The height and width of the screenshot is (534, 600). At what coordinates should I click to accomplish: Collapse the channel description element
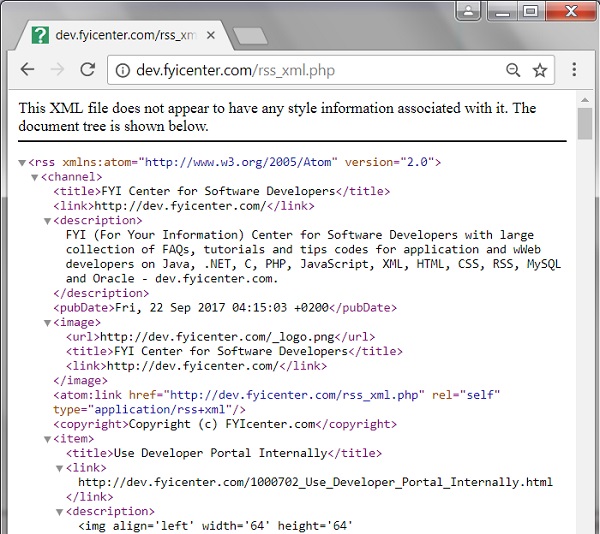(x=47, y=221)
